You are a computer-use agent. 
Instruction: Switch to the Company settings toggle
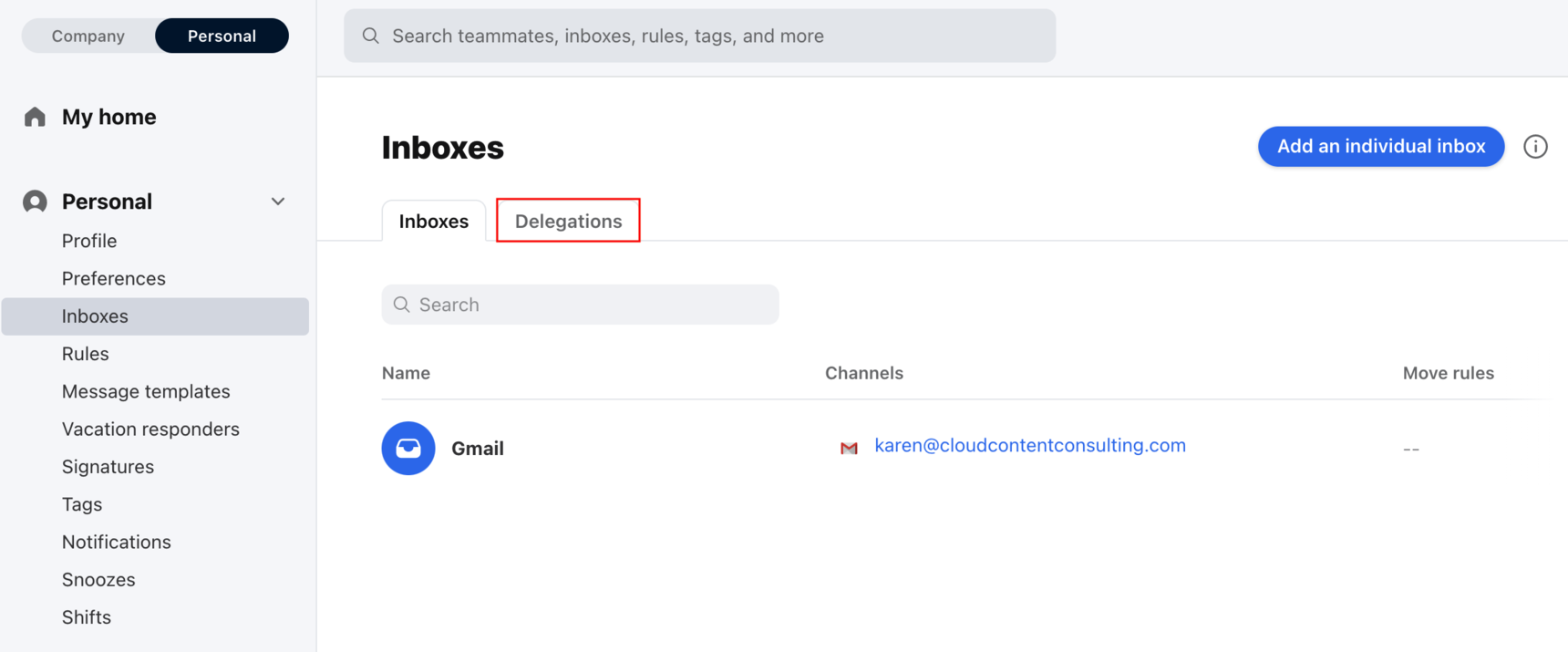pyautogui.click(x=88, y=36)
